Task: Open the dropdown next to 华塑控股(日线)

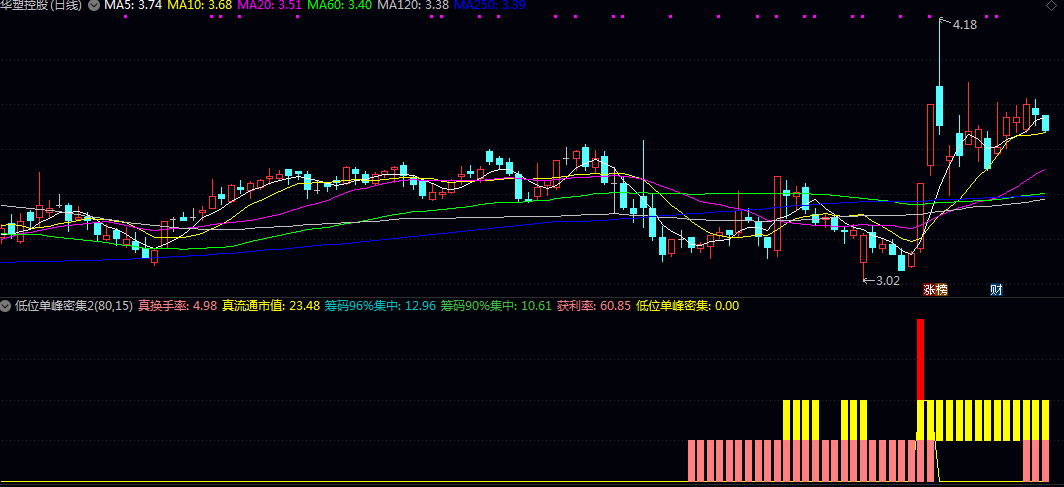Action: pyautogui.click(x=94, y=5)
